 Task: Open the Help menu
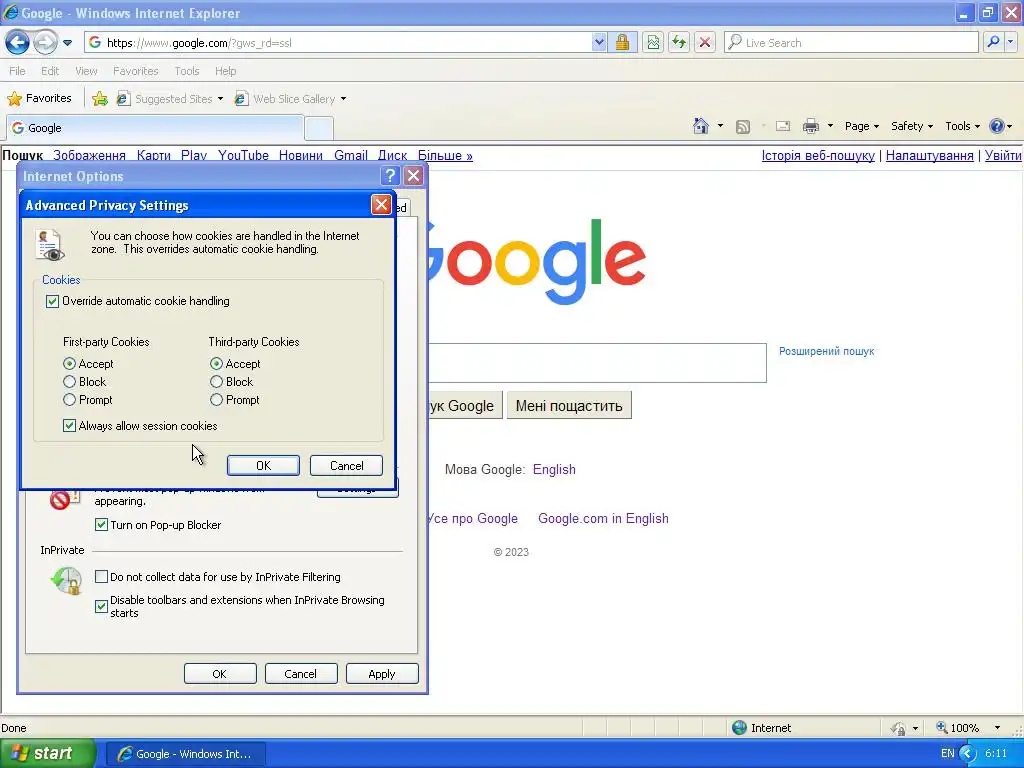[225, 71]
